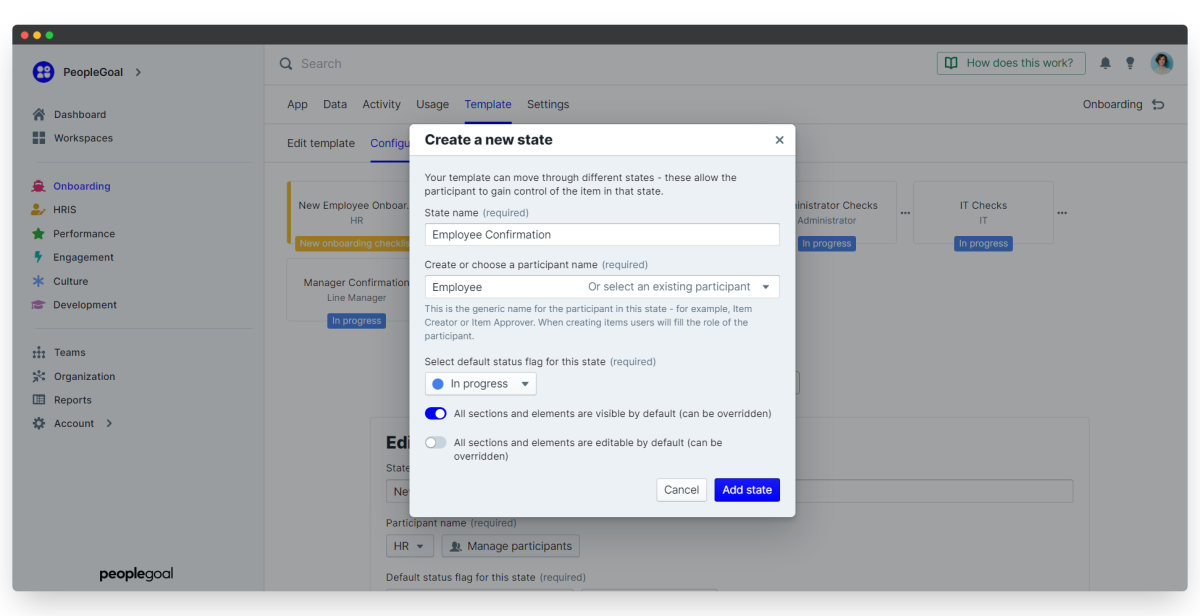Screen dimensions: 1200x616
Task: Click the Teams sidebar icon
Action: [39, 352]
